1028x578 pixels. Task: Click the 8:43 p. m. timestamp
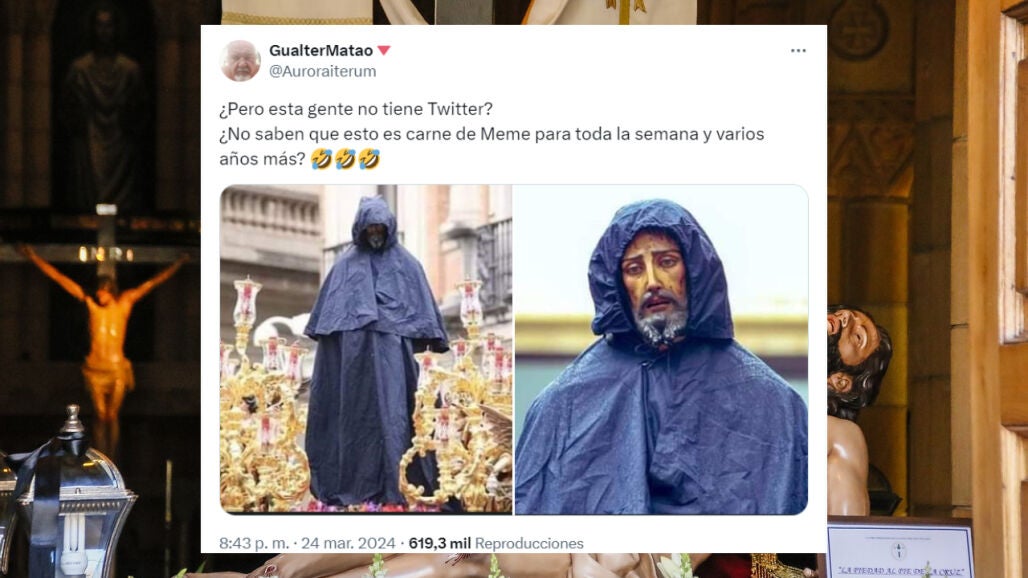[x=254, y=543]
